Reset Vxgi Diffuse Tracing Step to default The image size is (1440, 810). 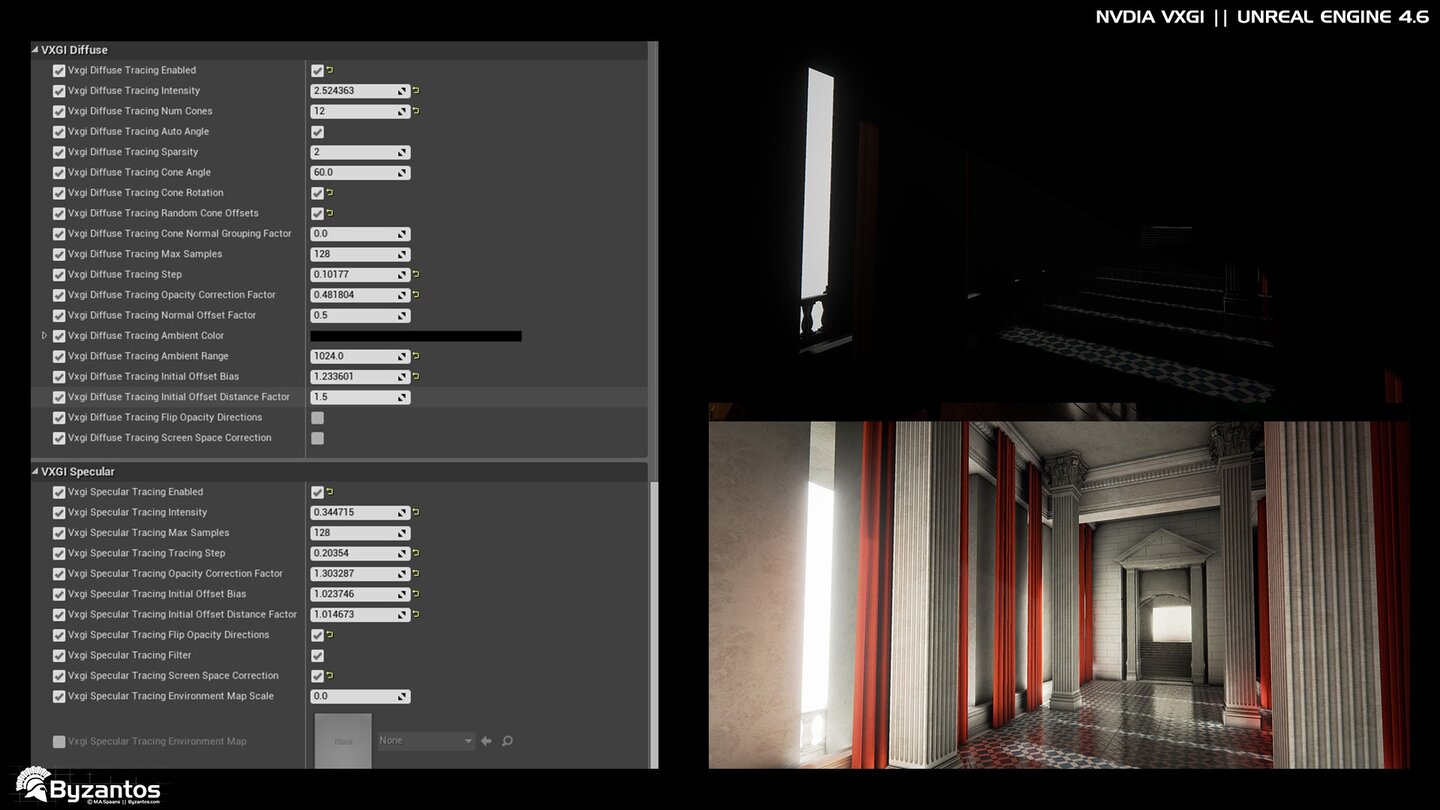416,274
